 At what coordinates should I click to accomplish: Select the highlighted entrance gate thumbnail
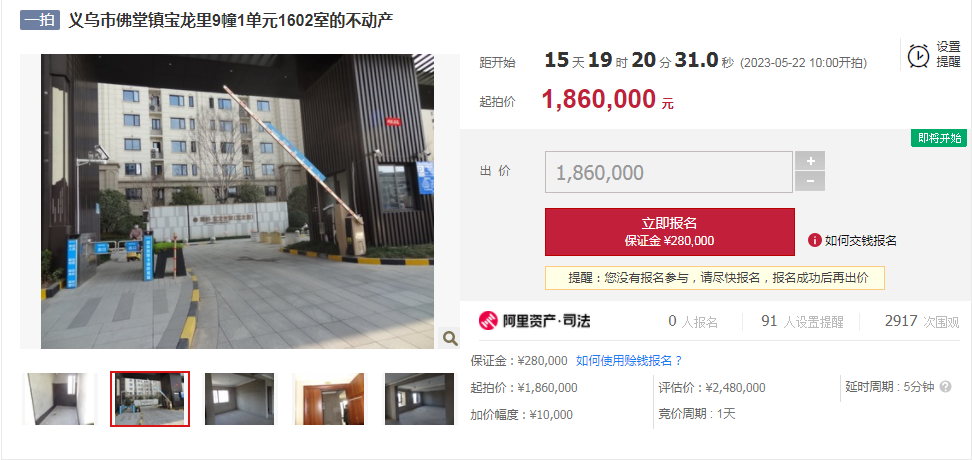point(150,399)
